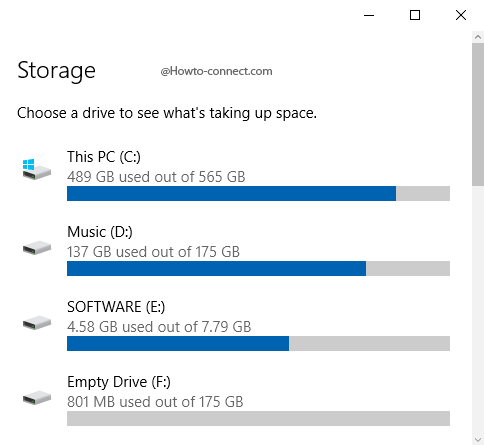The height and width of the screenshot is (445, 484).
Task: Click the This PC (C:) drive icon
Action: click(37, 169)
